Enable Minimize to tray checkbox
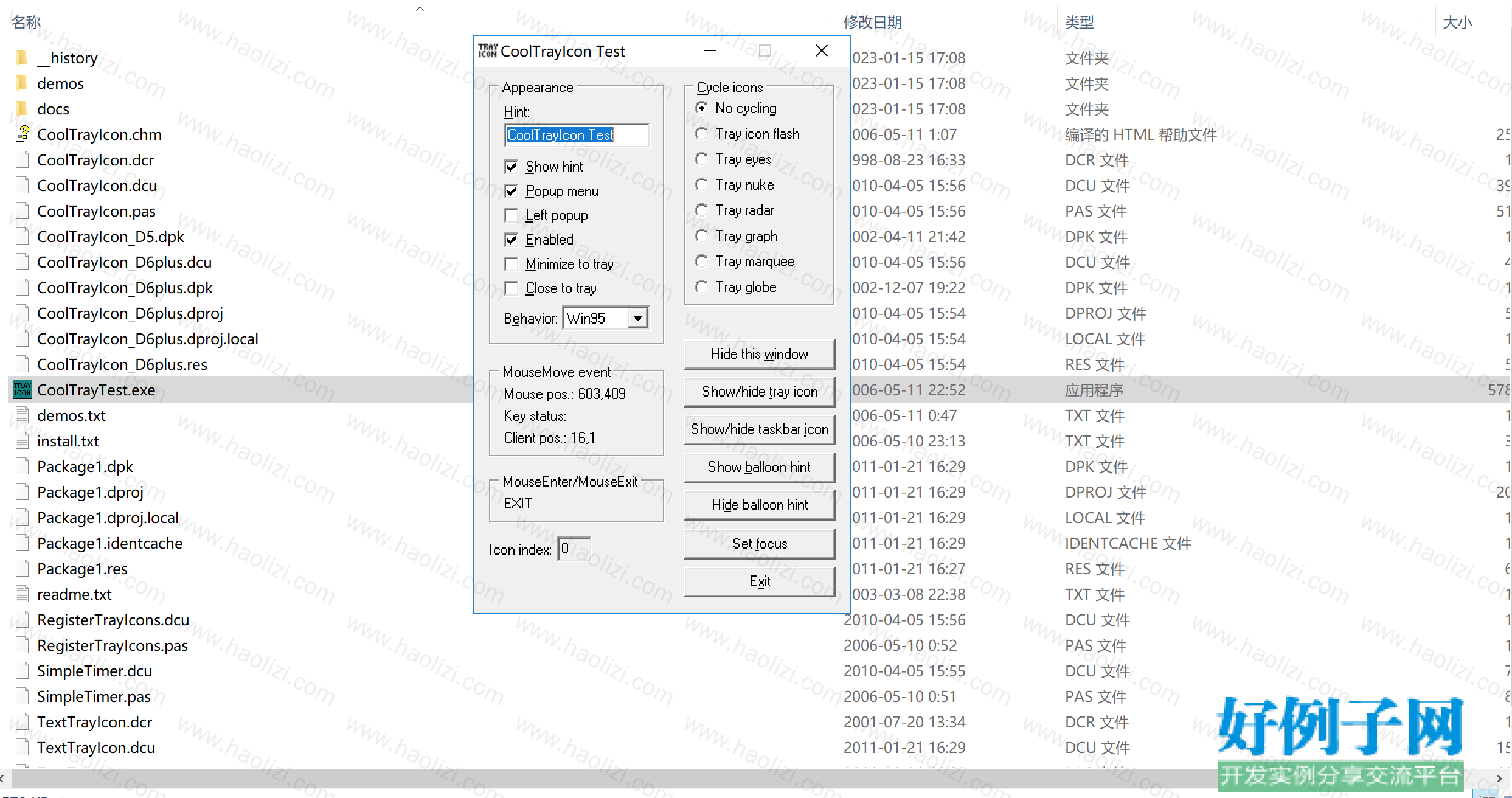 [x=512, y=264]
